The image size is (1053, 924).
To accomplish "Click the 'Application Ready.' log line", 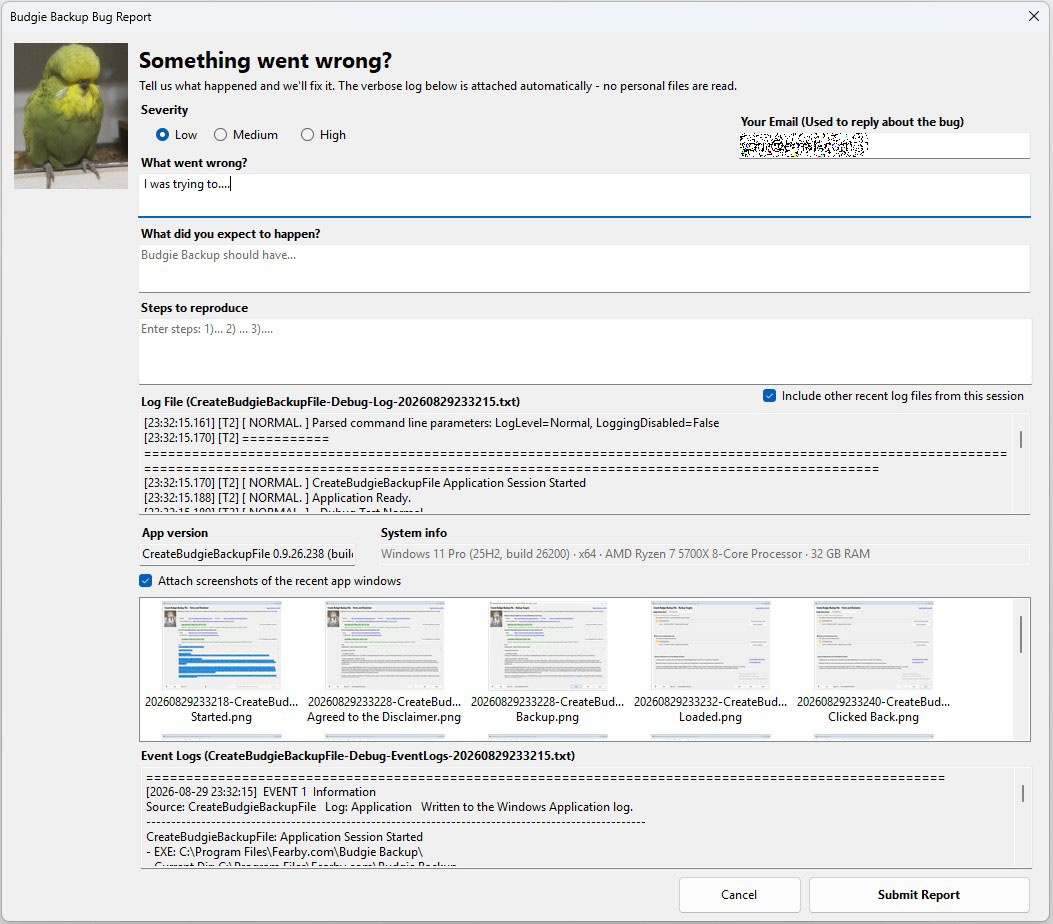I will (x=277, y=498).
